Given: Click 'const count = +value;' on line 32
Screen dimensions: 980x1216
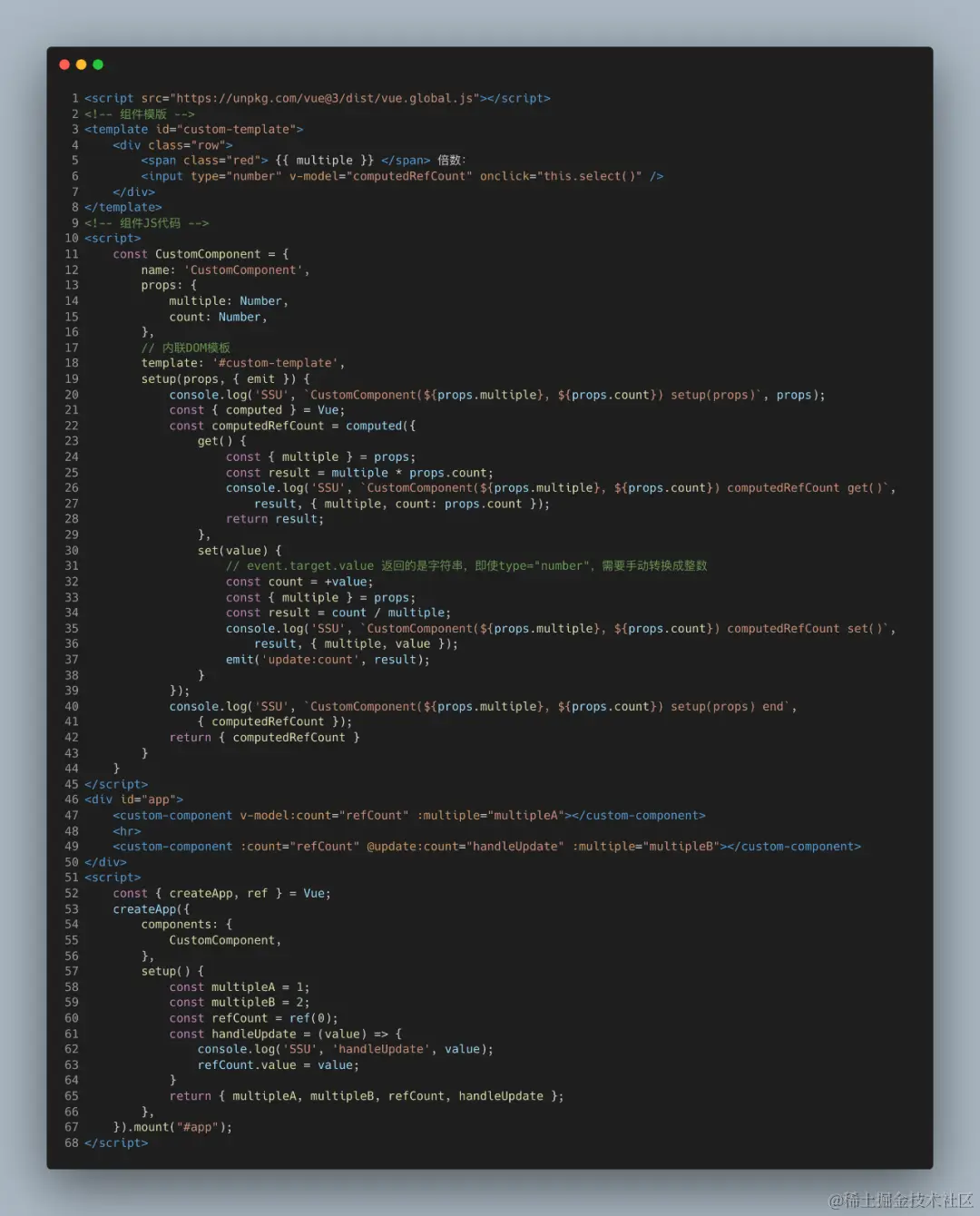Looking at the screenshot, I should tap(299, 582).
